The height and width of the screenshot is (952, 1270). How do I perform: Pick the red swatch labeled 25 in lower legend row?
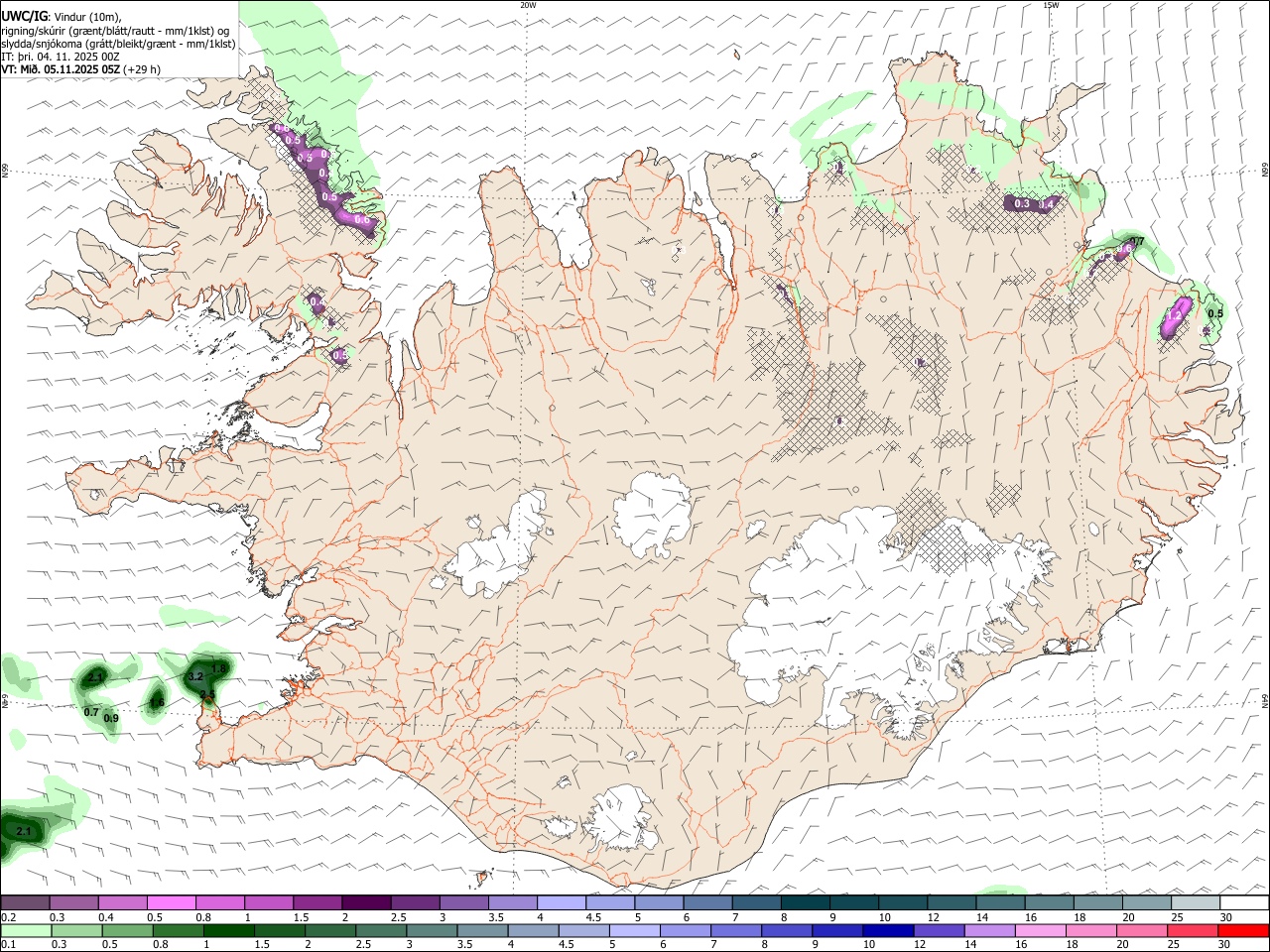coord(1193,931)
